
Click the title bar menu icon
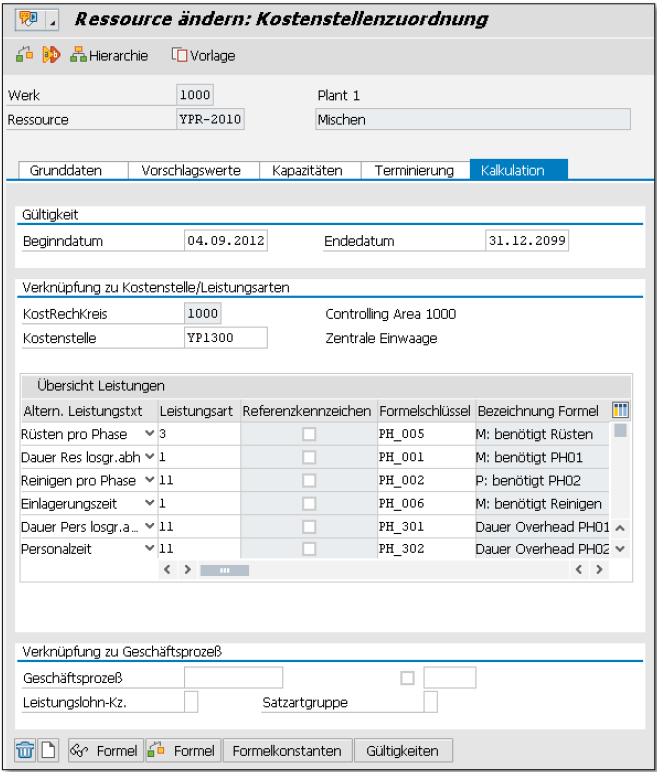pos(28,19)
